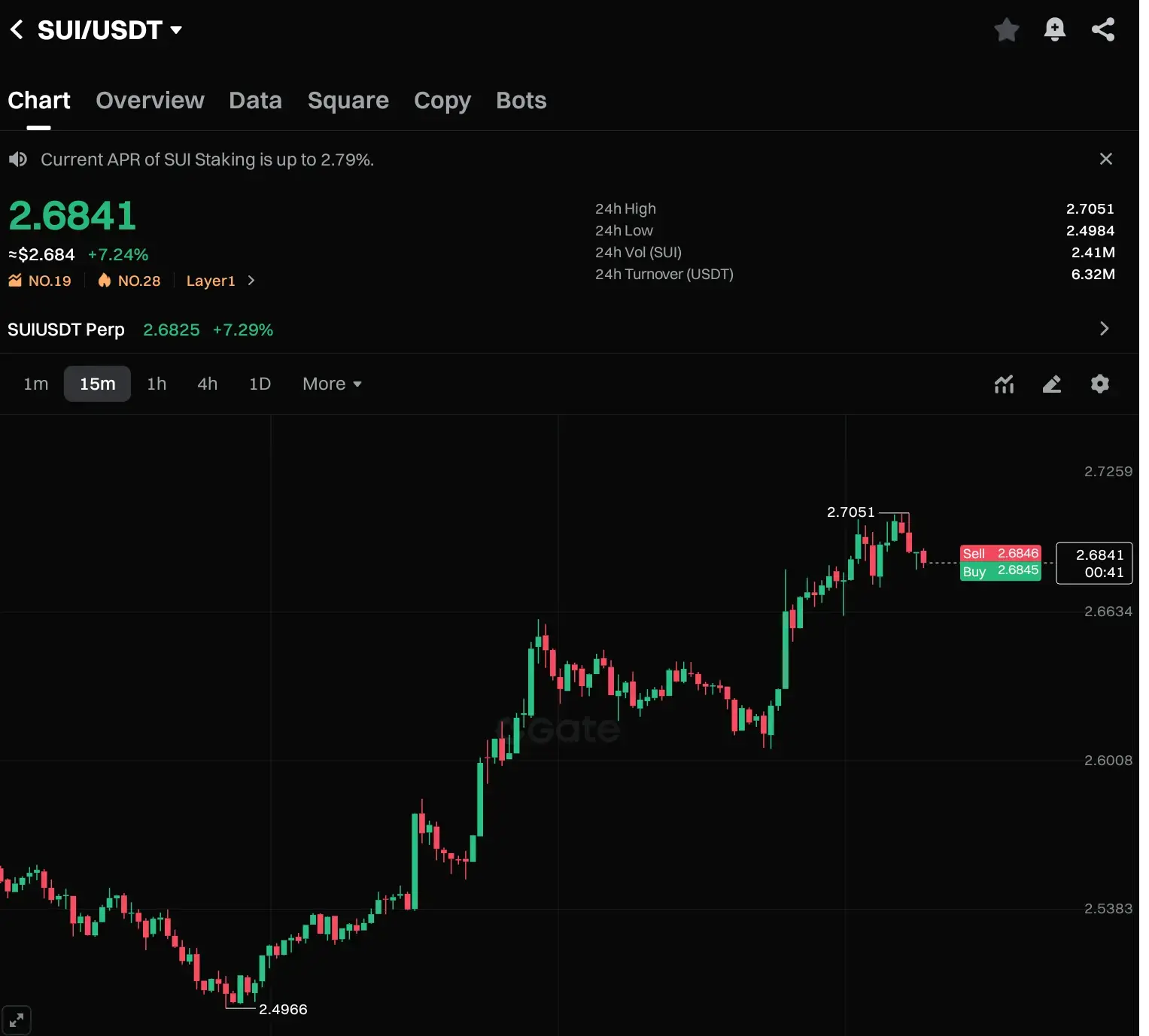Open the NO.19 ranking tag
This screenshot has width=1149, height=1036.
click(40, 281)
